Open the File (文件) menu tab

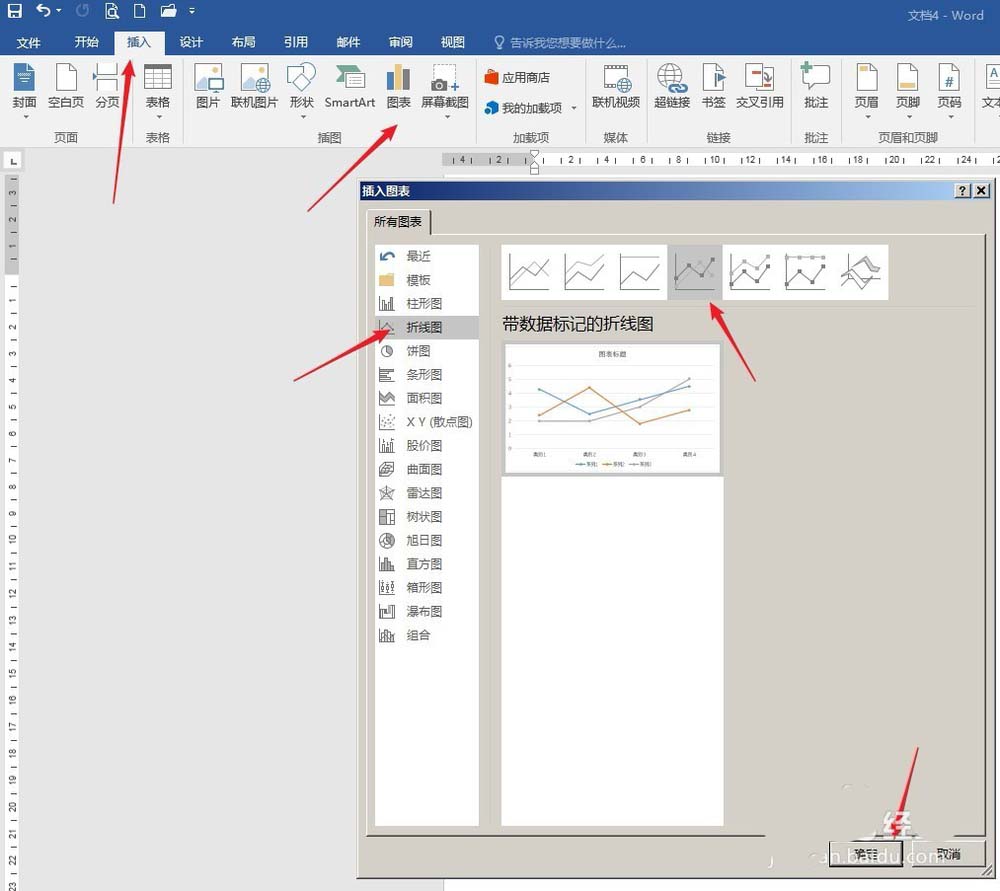point(29,42)
